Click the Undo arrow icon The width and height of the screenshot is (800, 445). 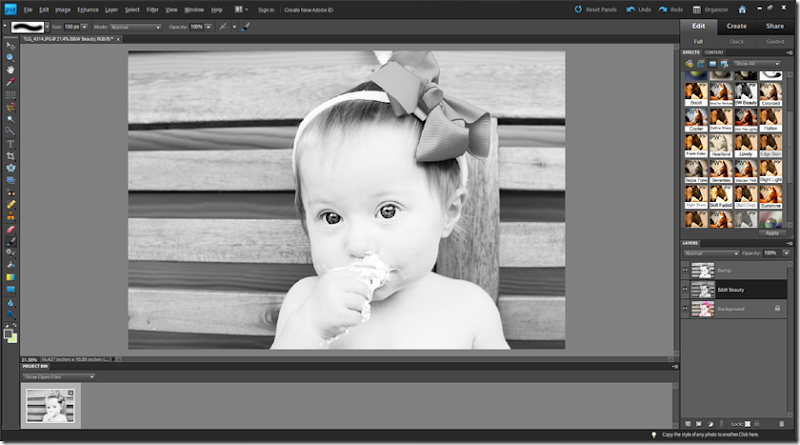coord(630,9)
